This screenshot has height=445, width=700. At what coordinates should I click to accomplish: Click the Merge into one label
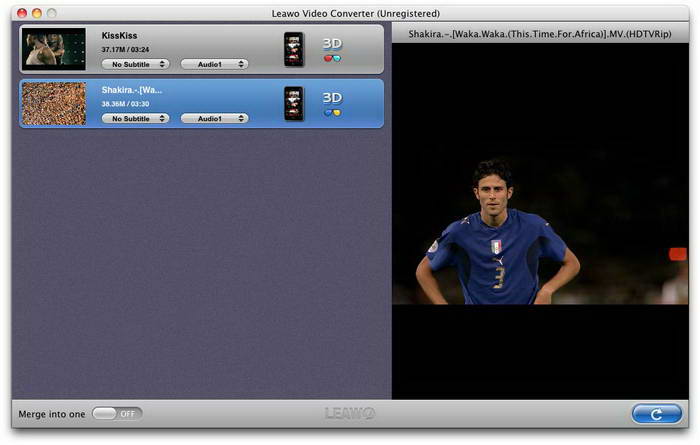52,414
